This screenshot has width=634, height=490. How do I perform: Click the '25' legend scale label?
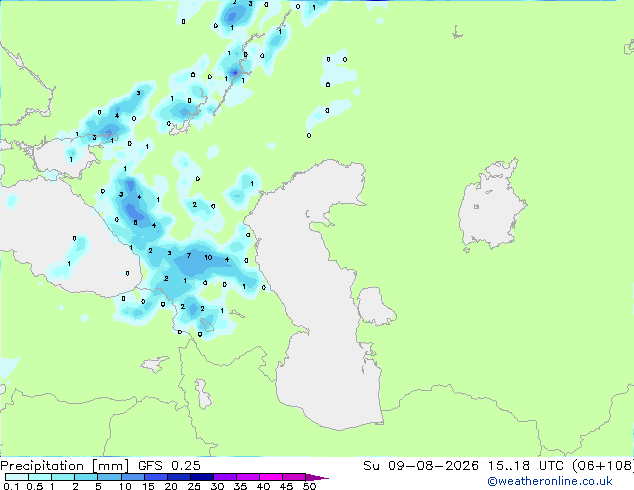pos(194,486)
